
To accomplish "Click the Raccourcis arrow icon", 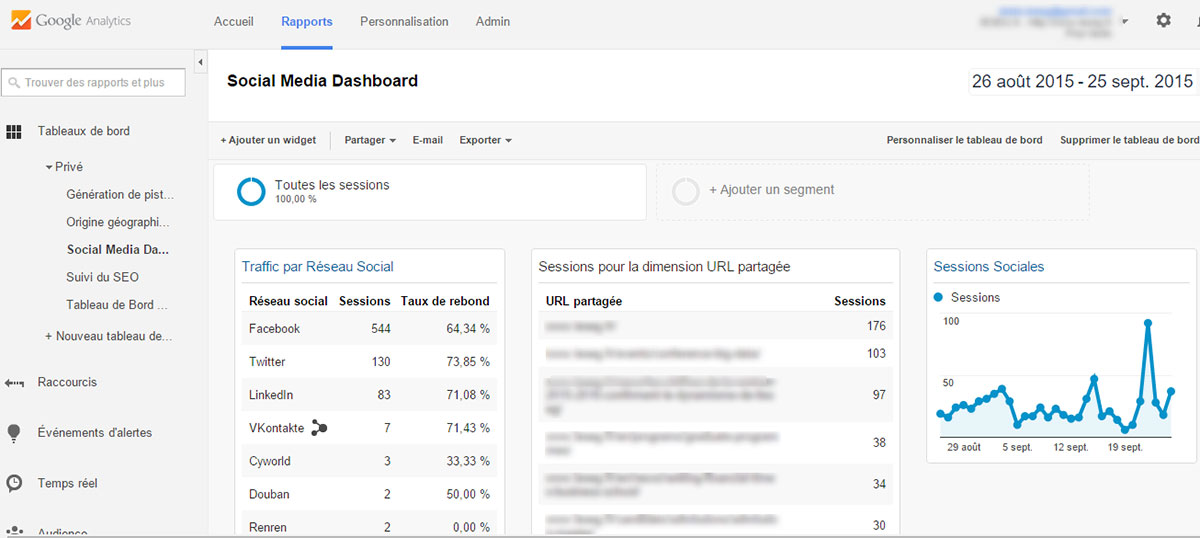I will point(14,382).
